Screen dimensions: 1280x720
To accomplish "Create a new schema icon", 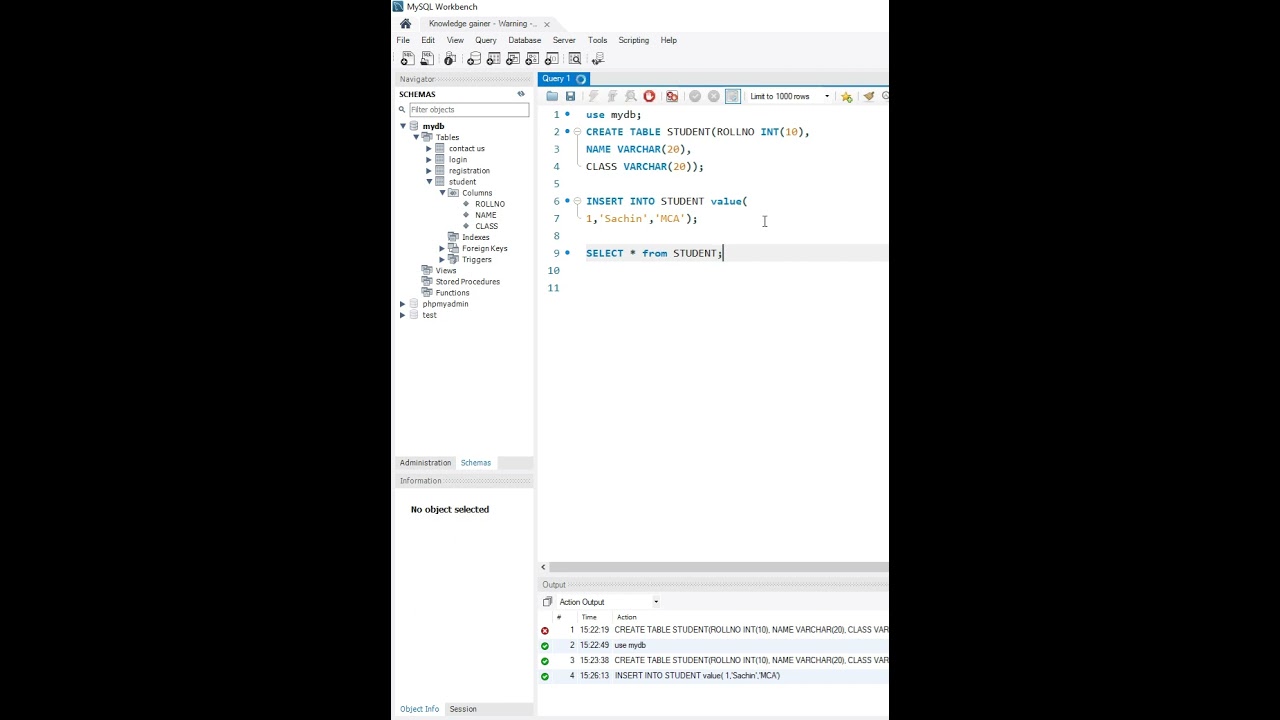I will coord(474,59).
